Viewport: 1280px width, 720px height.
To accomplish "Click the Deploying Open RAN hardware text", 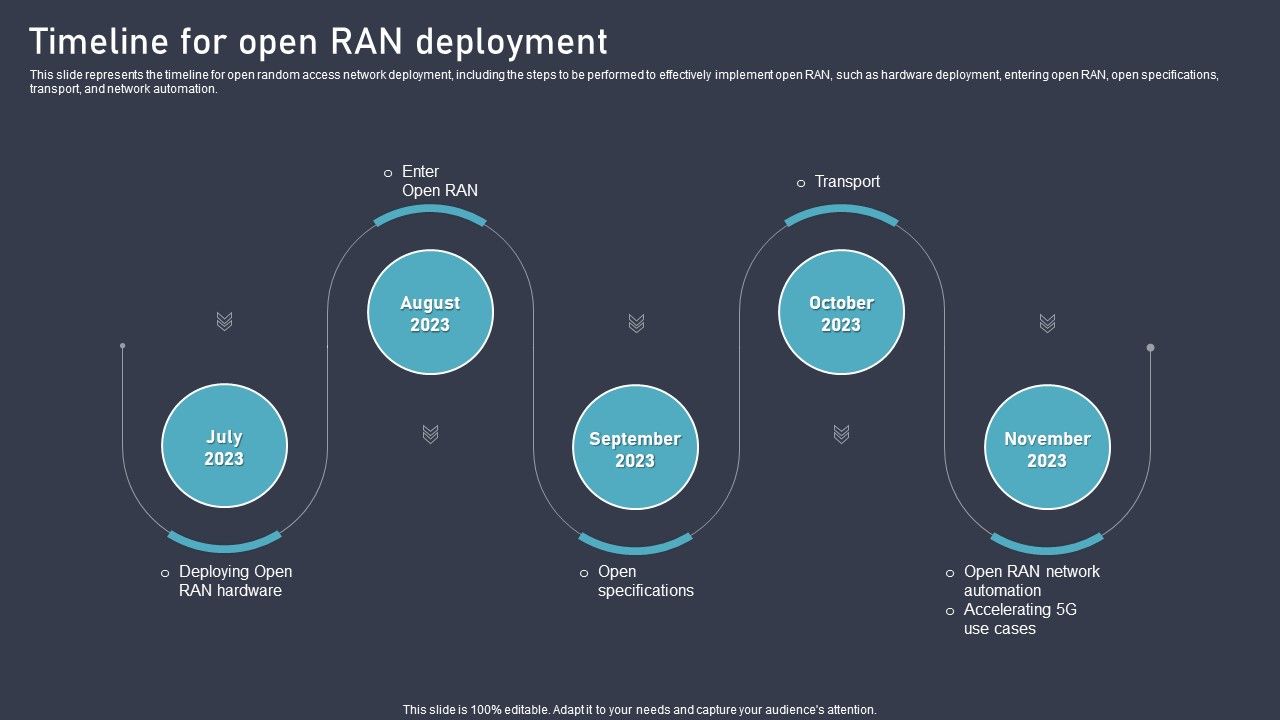I will tap(234, 581).
